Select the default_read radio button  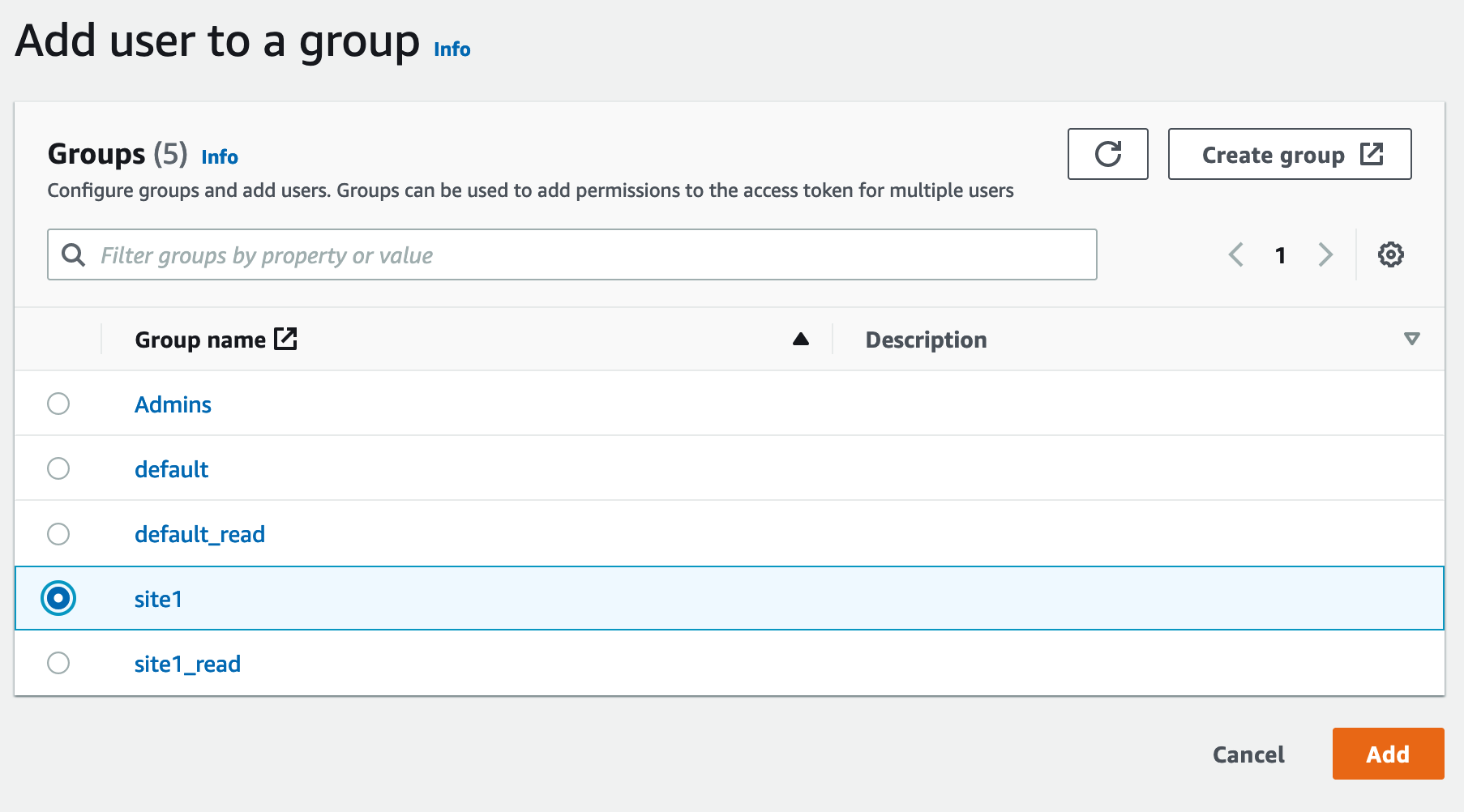[x=58, y=534]
